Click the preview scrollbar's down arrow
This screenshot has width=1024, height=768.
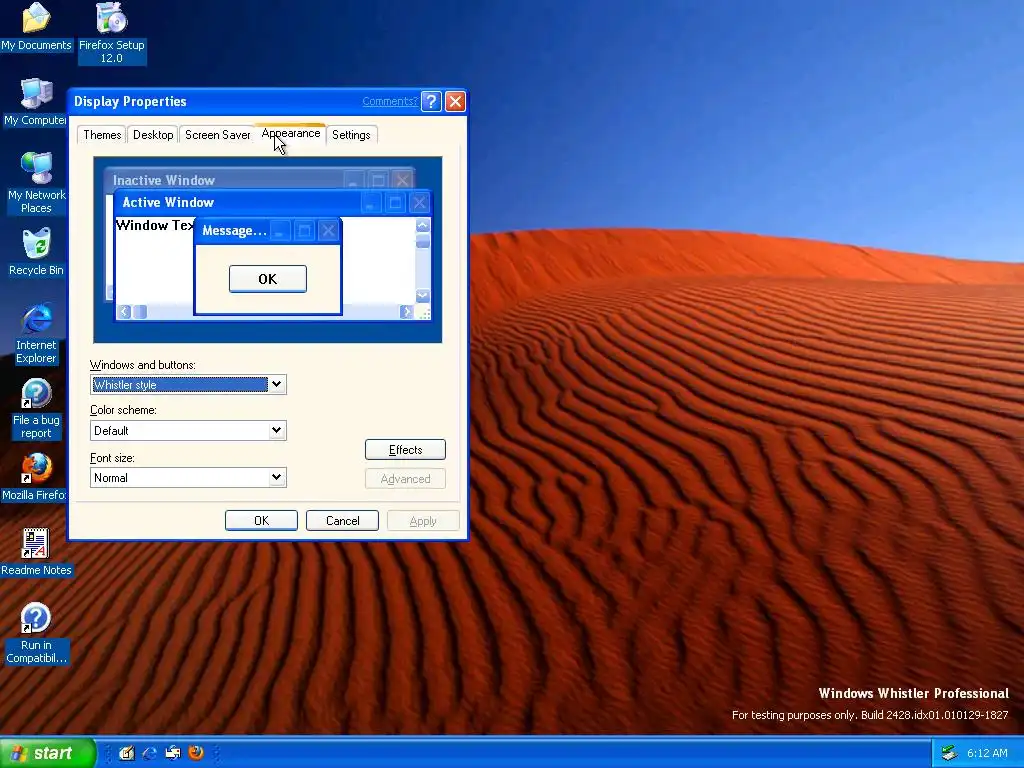(423, 295)
